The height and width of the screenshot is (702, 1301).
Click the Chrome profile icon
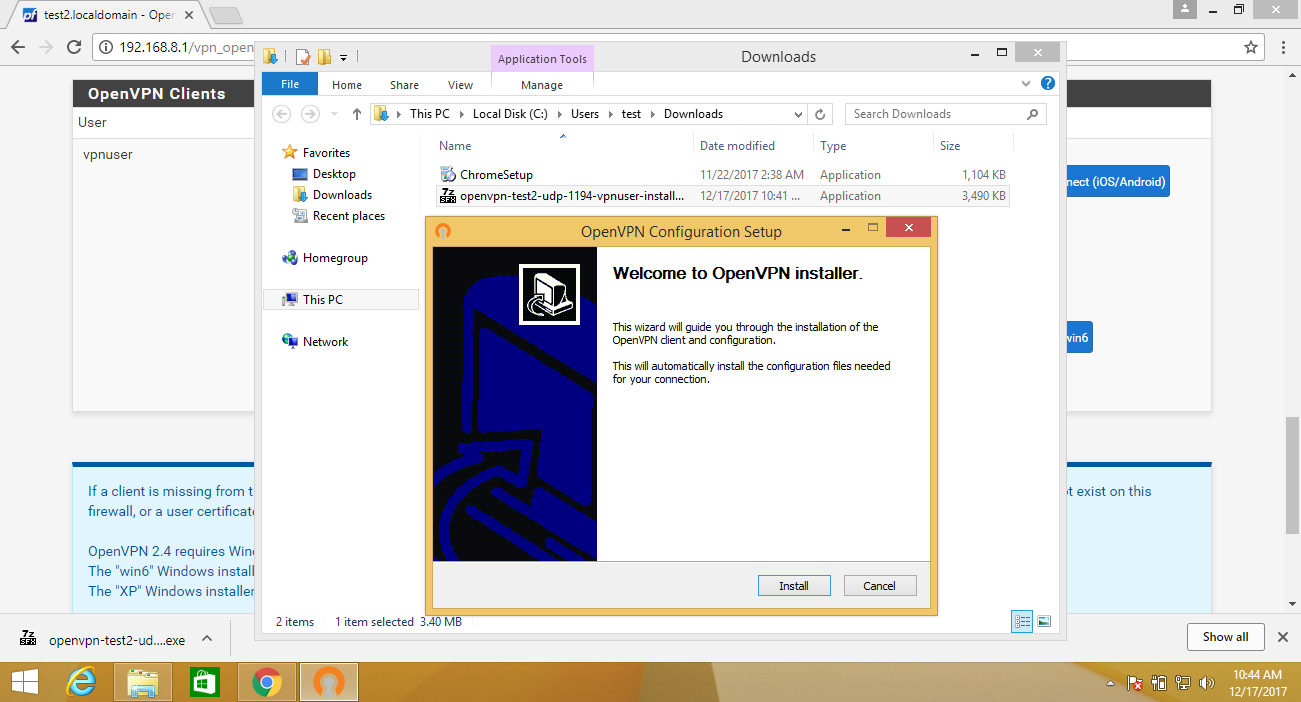point(1185,9)
